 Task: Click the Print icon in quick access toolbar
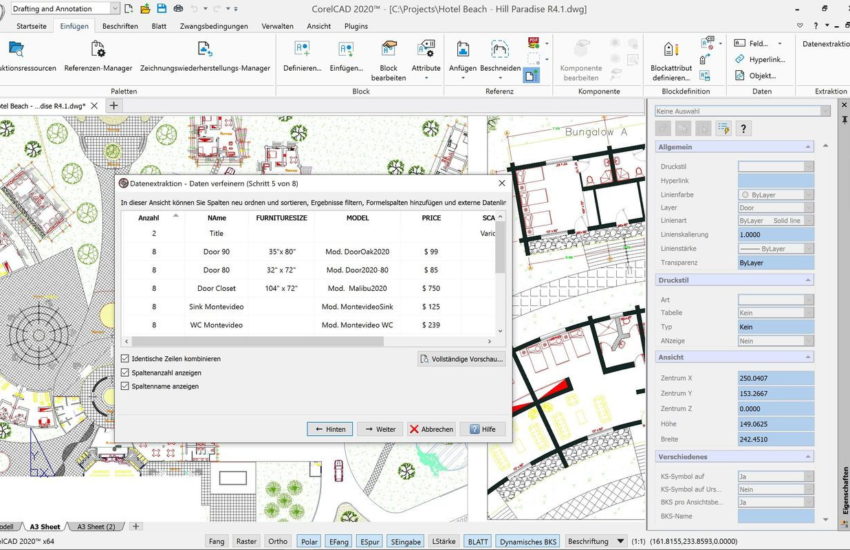coord(178,9)
